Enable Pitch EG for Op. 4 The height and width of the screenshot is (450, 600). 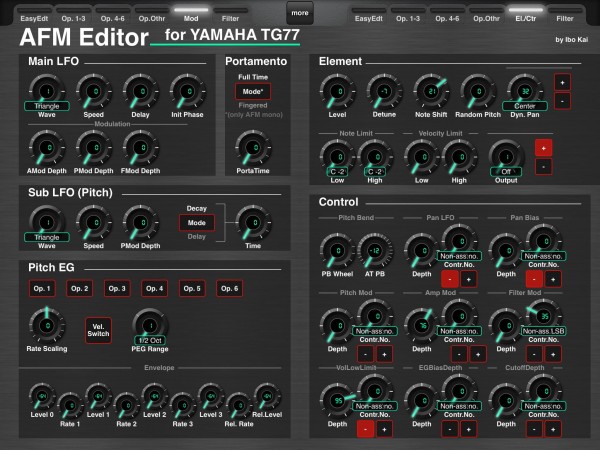tap(155, 289)
